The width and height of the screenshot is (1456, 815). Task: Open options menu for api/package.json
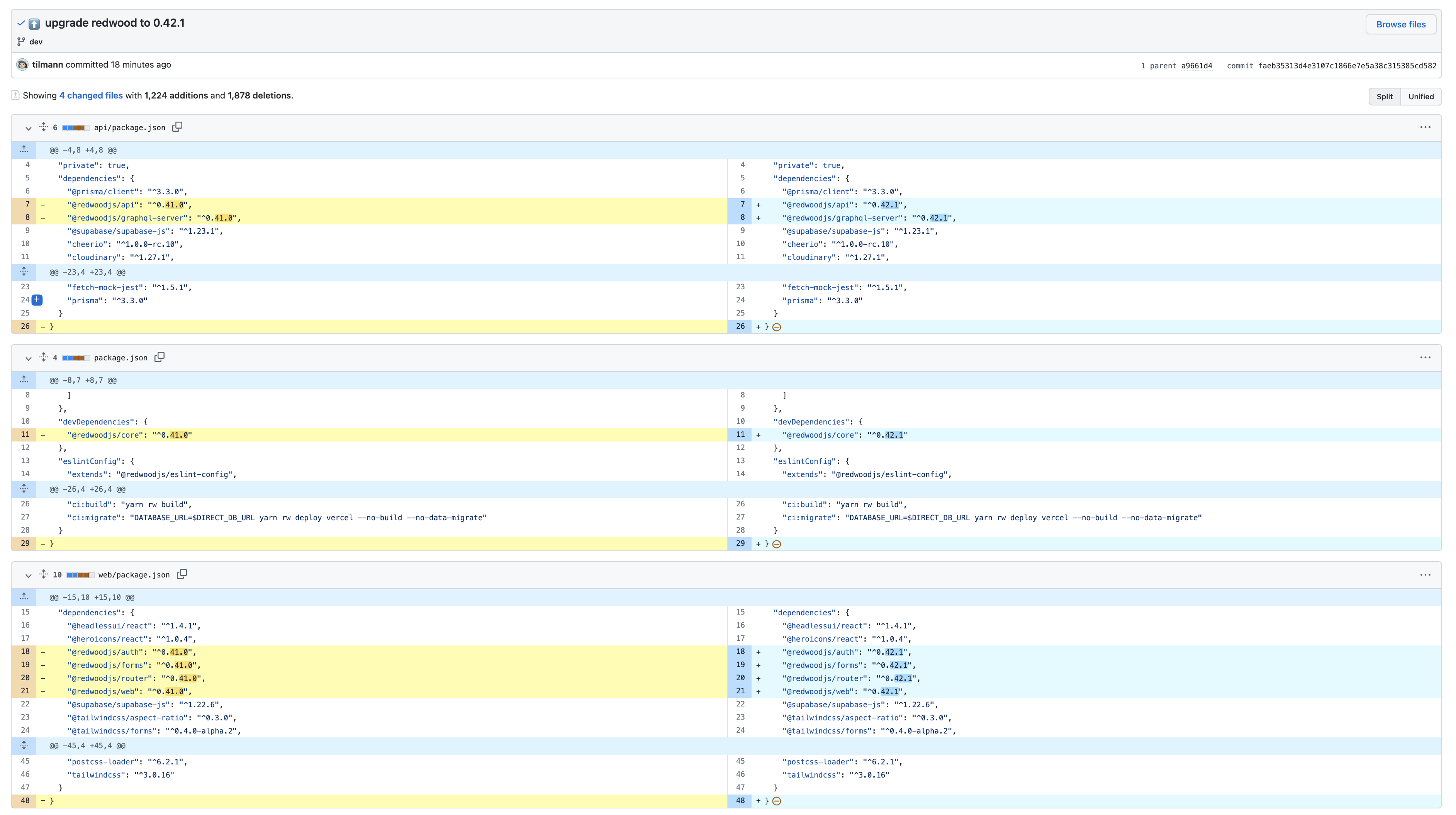click(x=1425, y=127)
